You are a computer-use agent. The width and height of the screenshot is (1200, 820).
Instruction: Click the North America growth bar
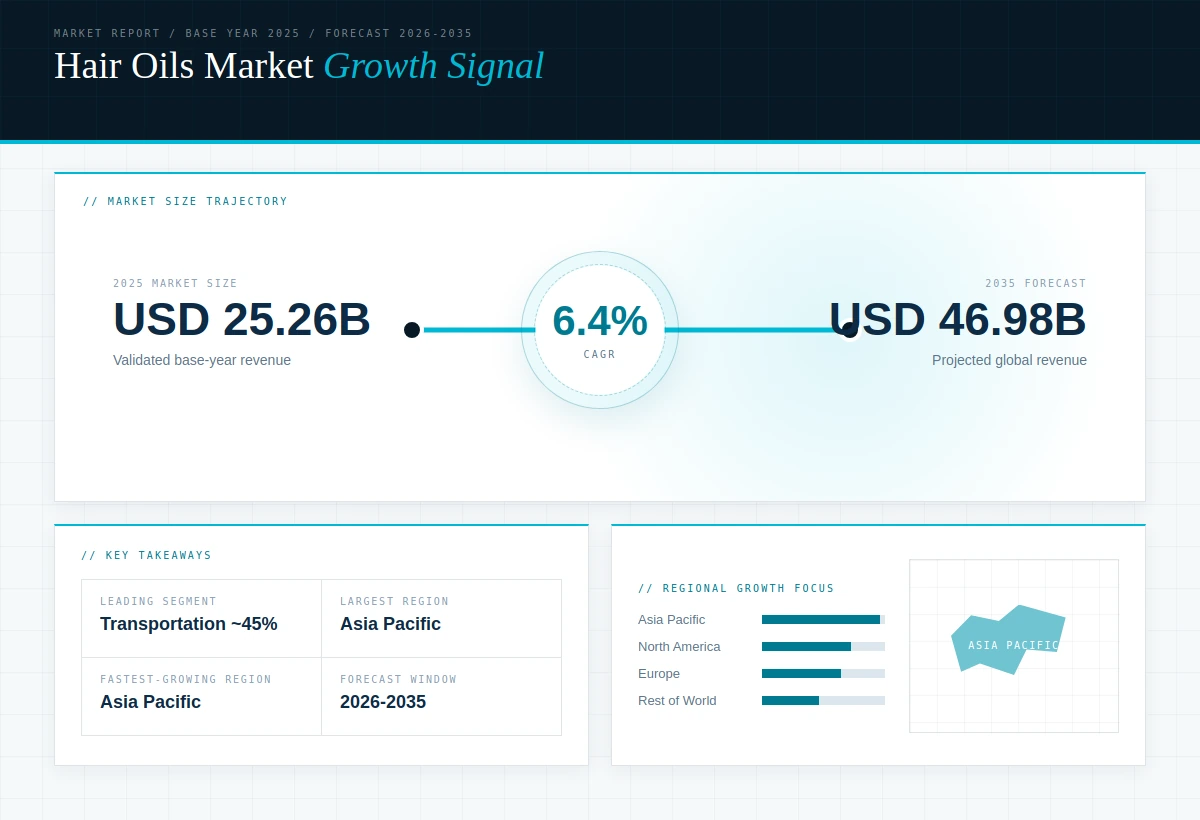click(x=823, y=647)
